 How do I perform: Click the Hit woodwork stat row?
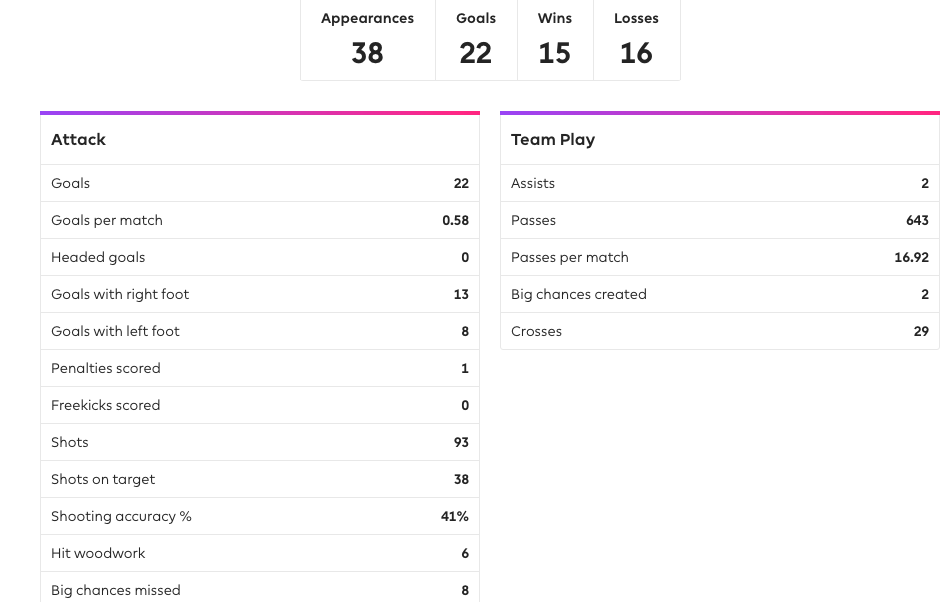point(259,553)
